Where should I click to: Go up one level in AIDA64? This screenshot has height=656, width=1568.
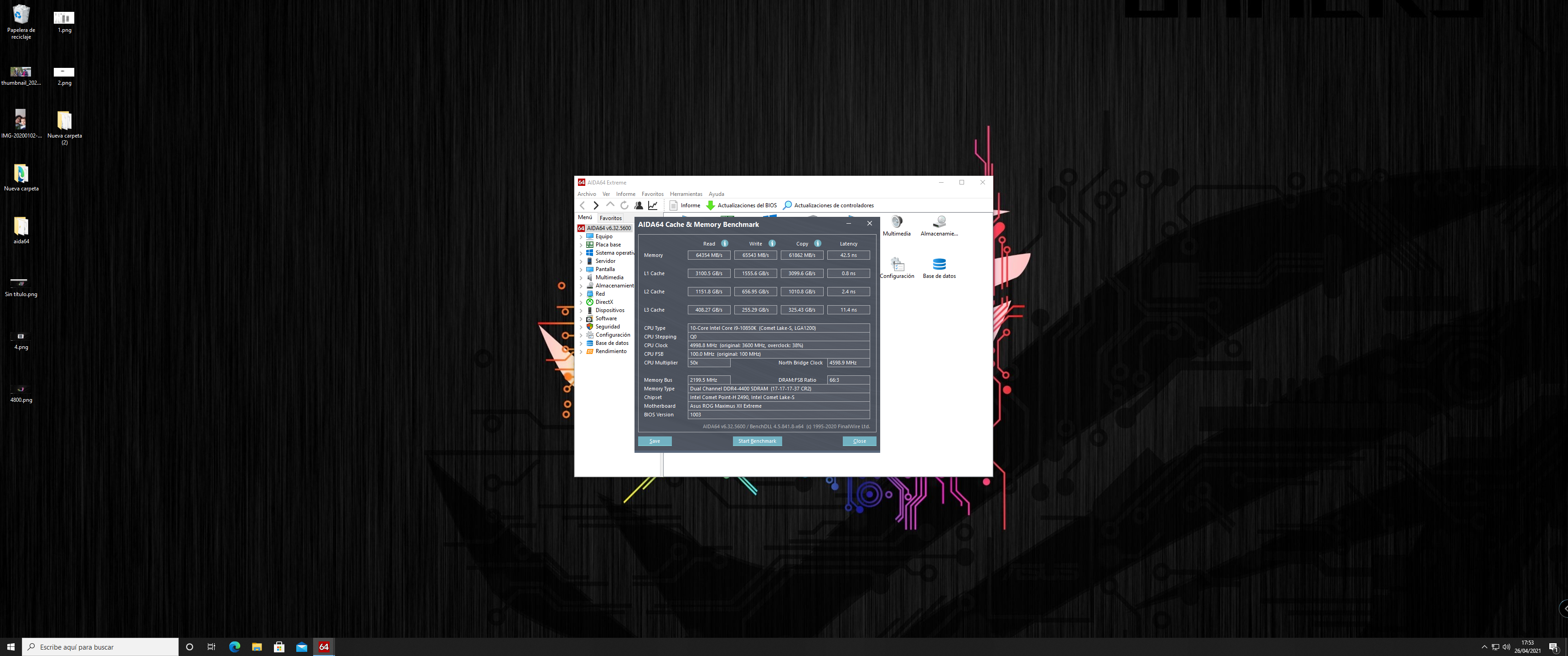pos(610,205)
